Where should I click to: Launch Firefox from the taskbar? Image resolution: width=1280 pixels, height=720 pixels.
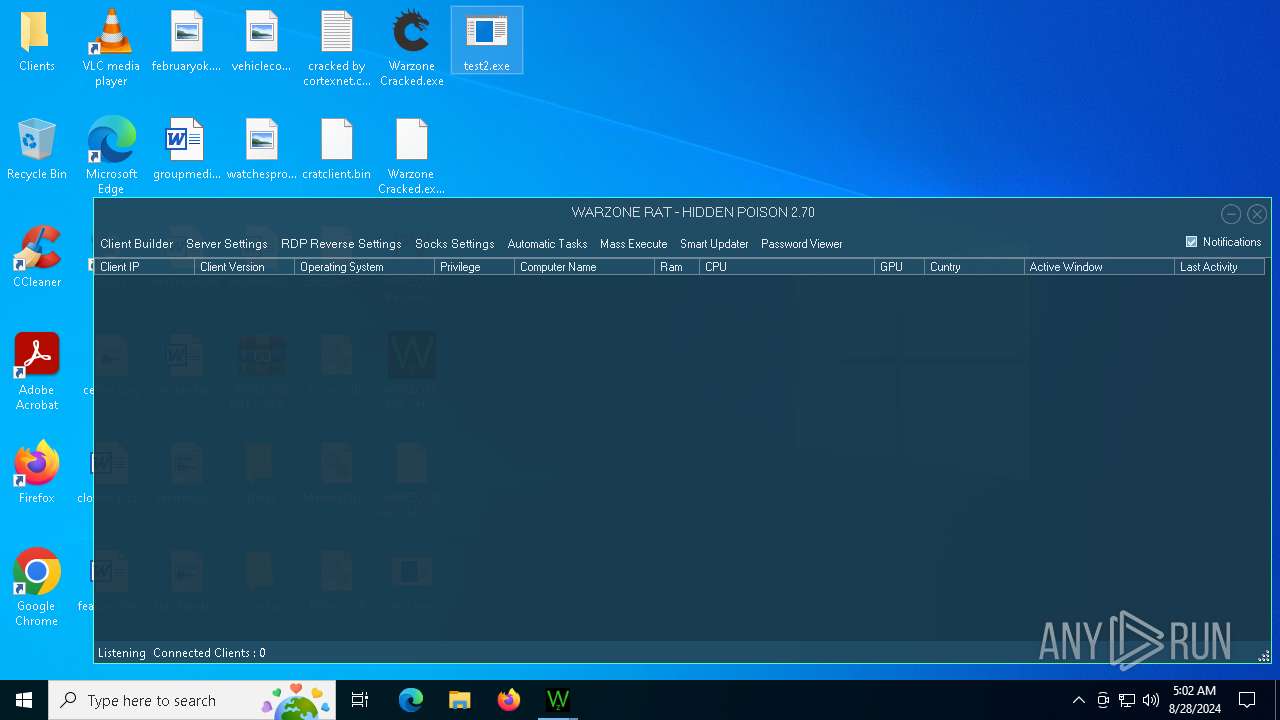click(509, 700)
